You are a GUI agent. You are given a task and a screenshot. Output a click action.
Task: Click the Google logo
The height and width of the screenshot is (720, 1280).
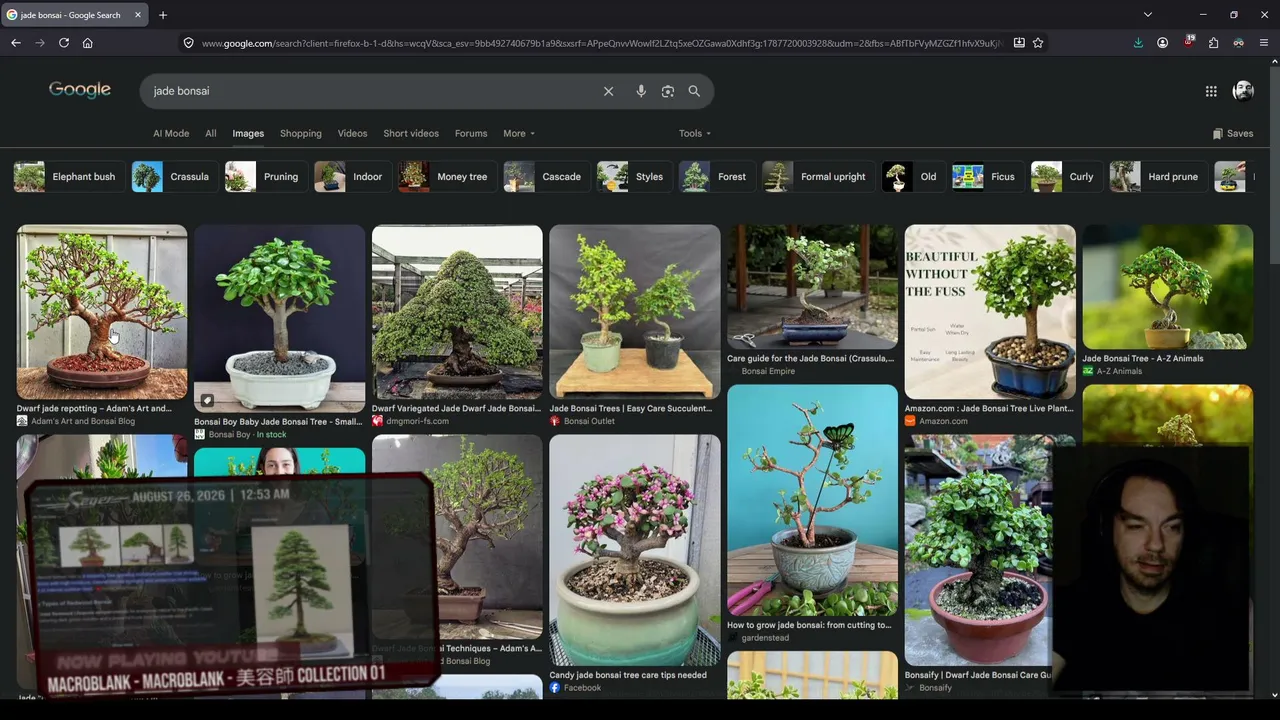tap(80, 90)
